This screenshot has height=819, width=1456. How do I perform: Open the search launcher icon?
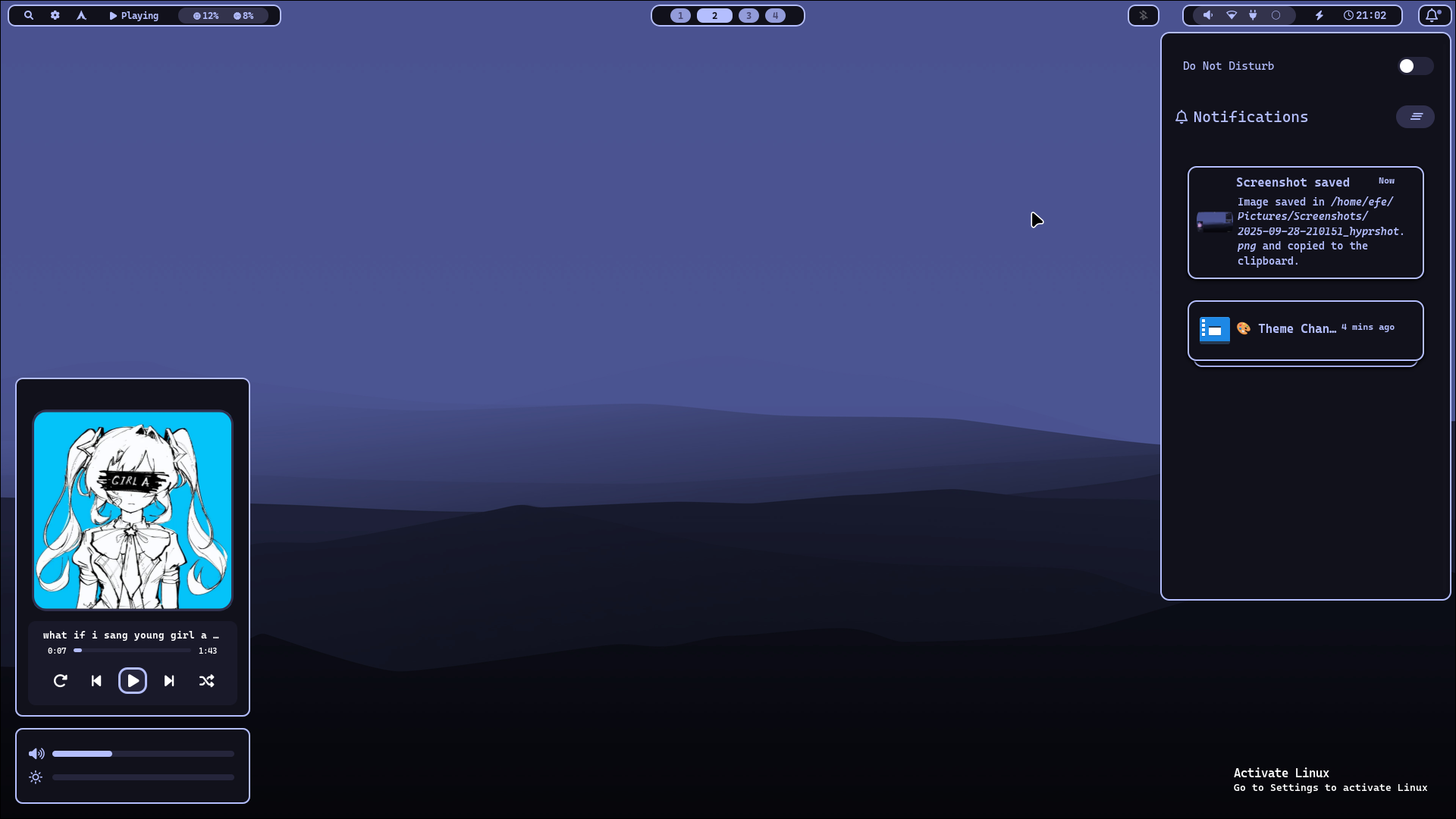tap(29, 15)
